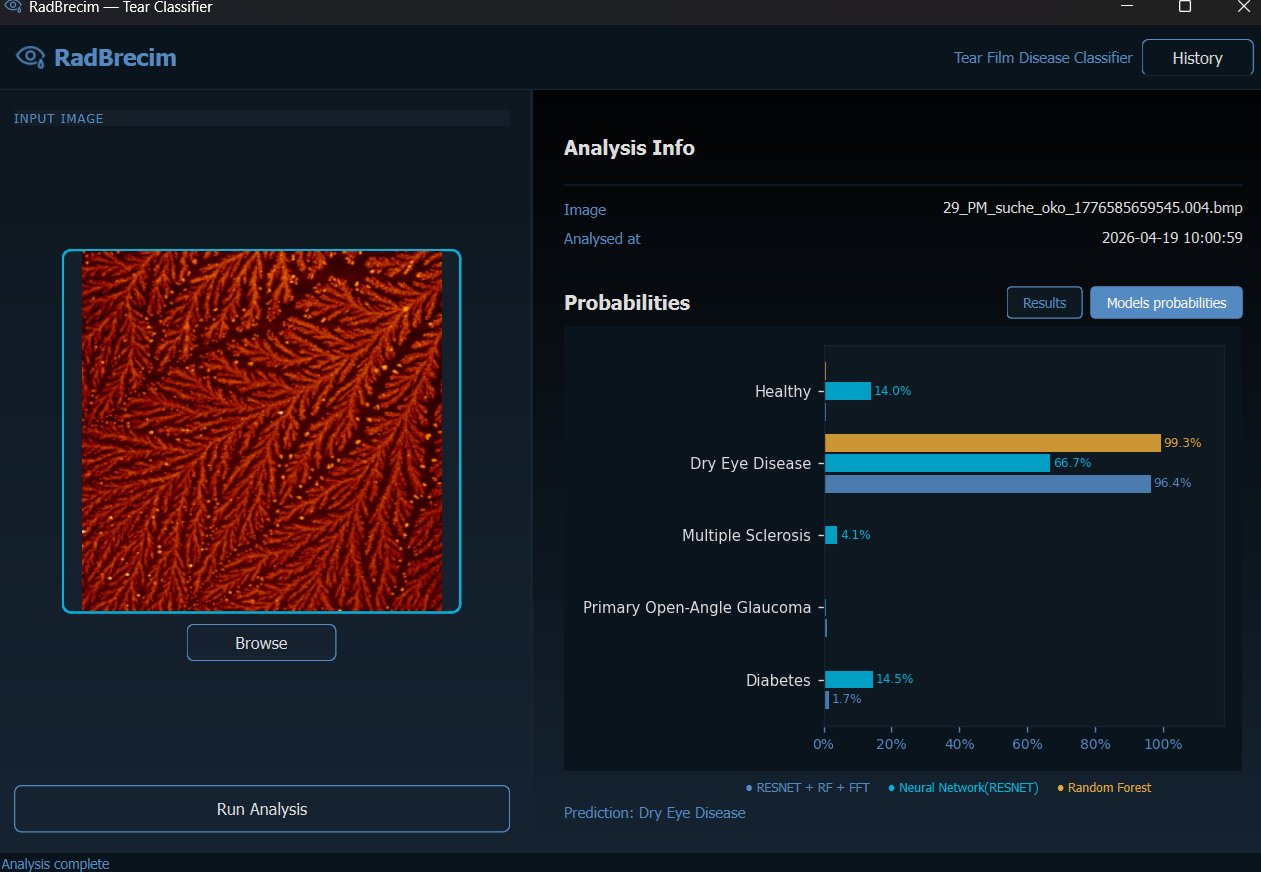
Task: Click the Neural Network 66.7% Dry Eye bar
Action: [937, 463]
